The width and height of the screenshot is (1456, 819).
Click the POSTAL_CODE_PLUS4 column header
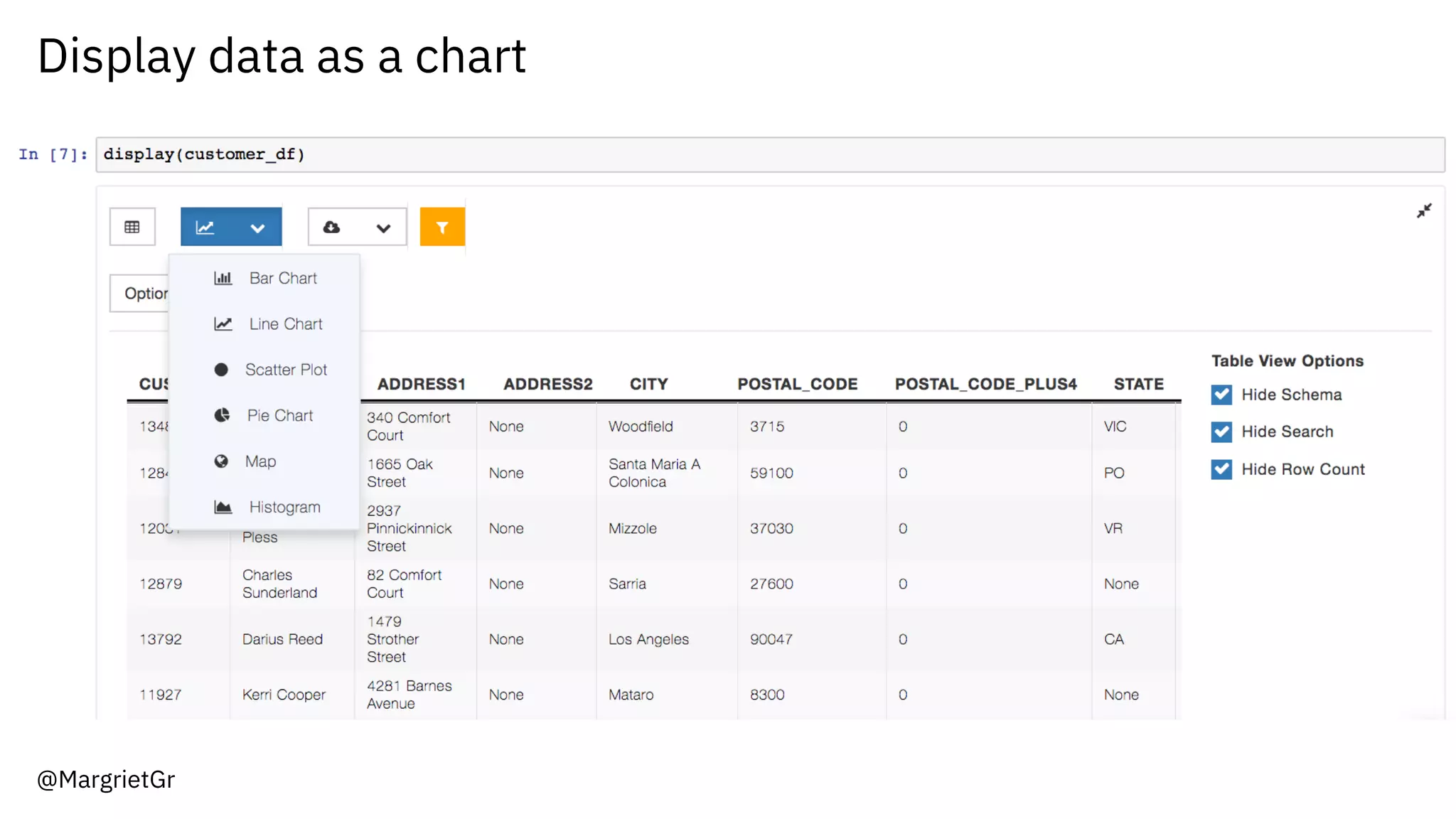[985, 384]
